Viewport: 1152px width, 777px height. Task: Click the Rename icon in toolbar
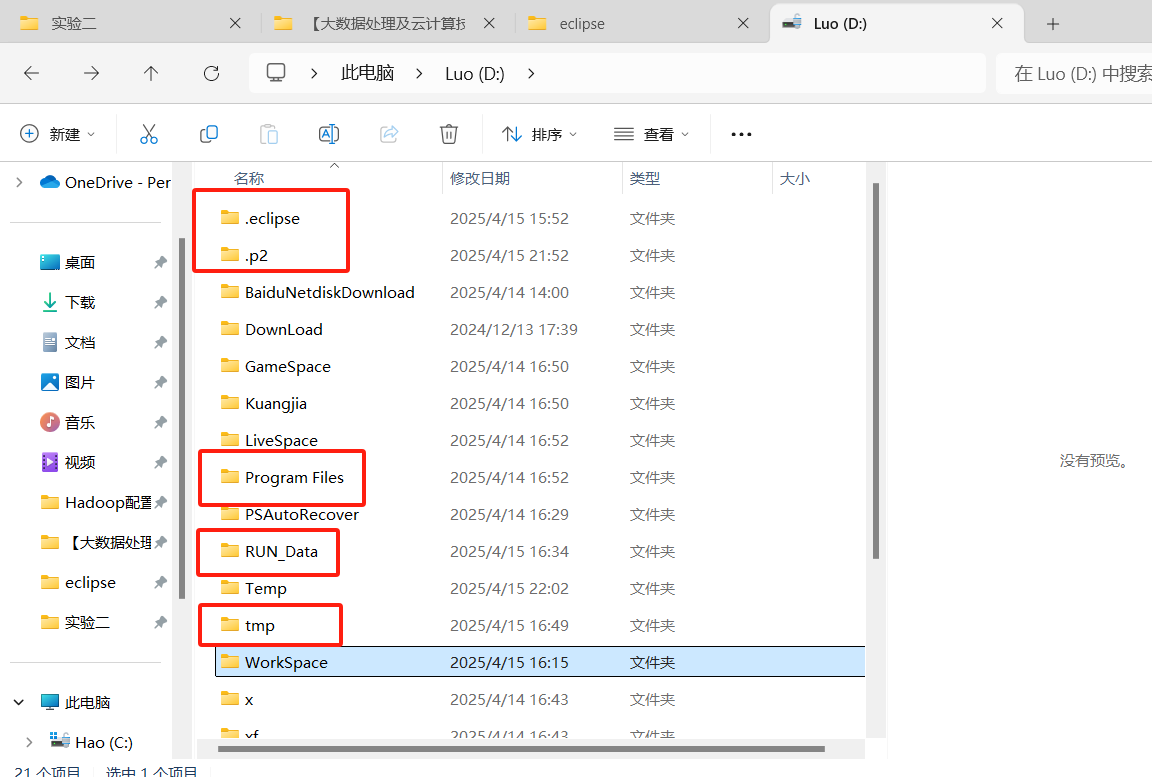tap(328, 134)
